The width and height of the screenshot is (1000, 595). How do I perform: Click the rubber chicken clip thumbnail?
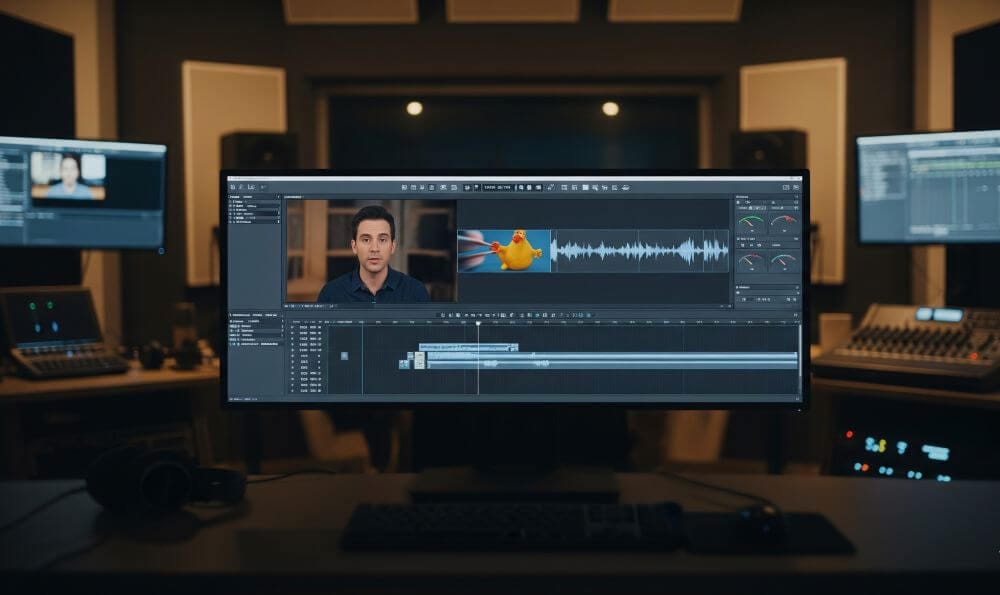tap(504, 251)
